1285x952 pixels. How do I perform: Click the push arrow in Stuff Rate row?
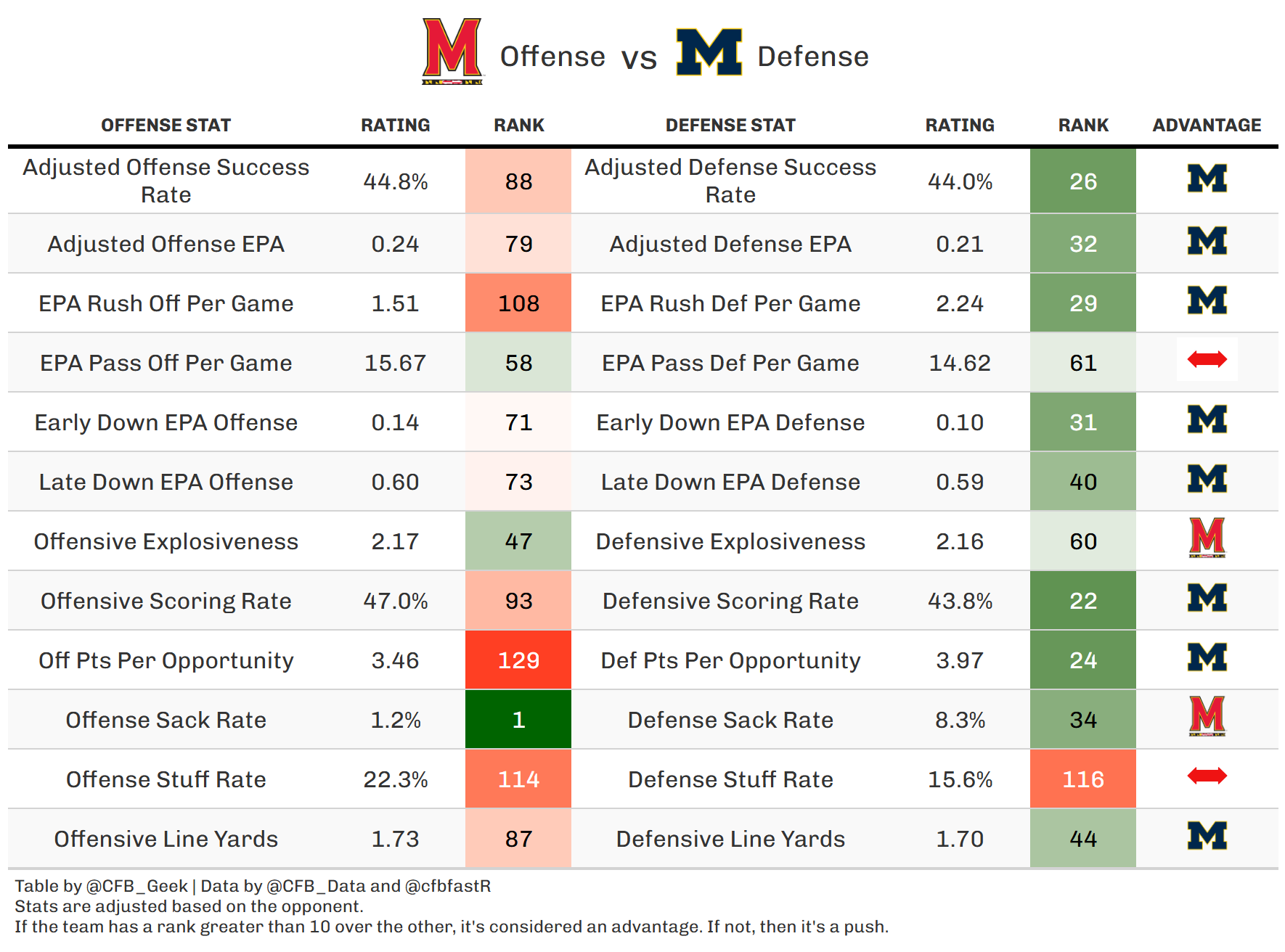[1207, 776]
